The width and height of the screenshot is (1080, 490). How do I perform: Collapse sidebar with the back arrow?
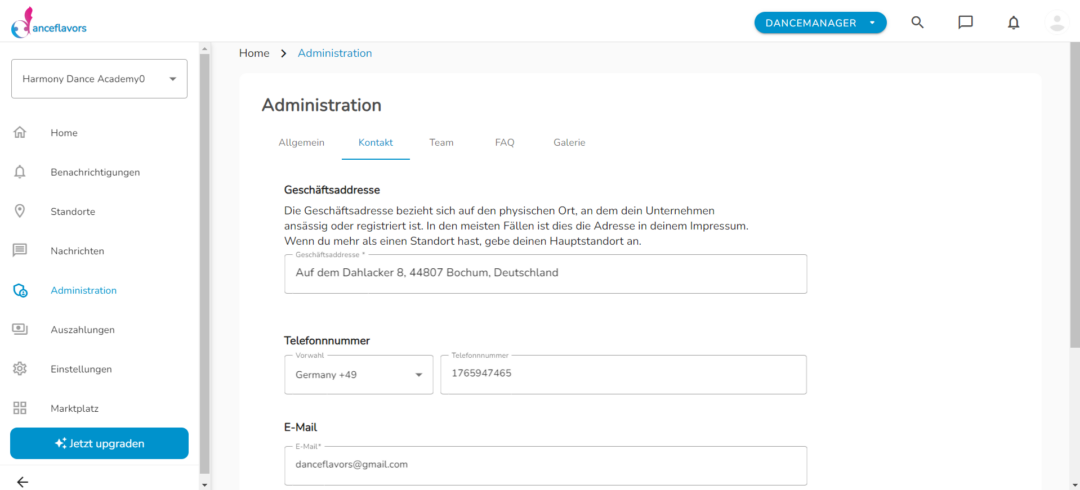coord(22,482)
